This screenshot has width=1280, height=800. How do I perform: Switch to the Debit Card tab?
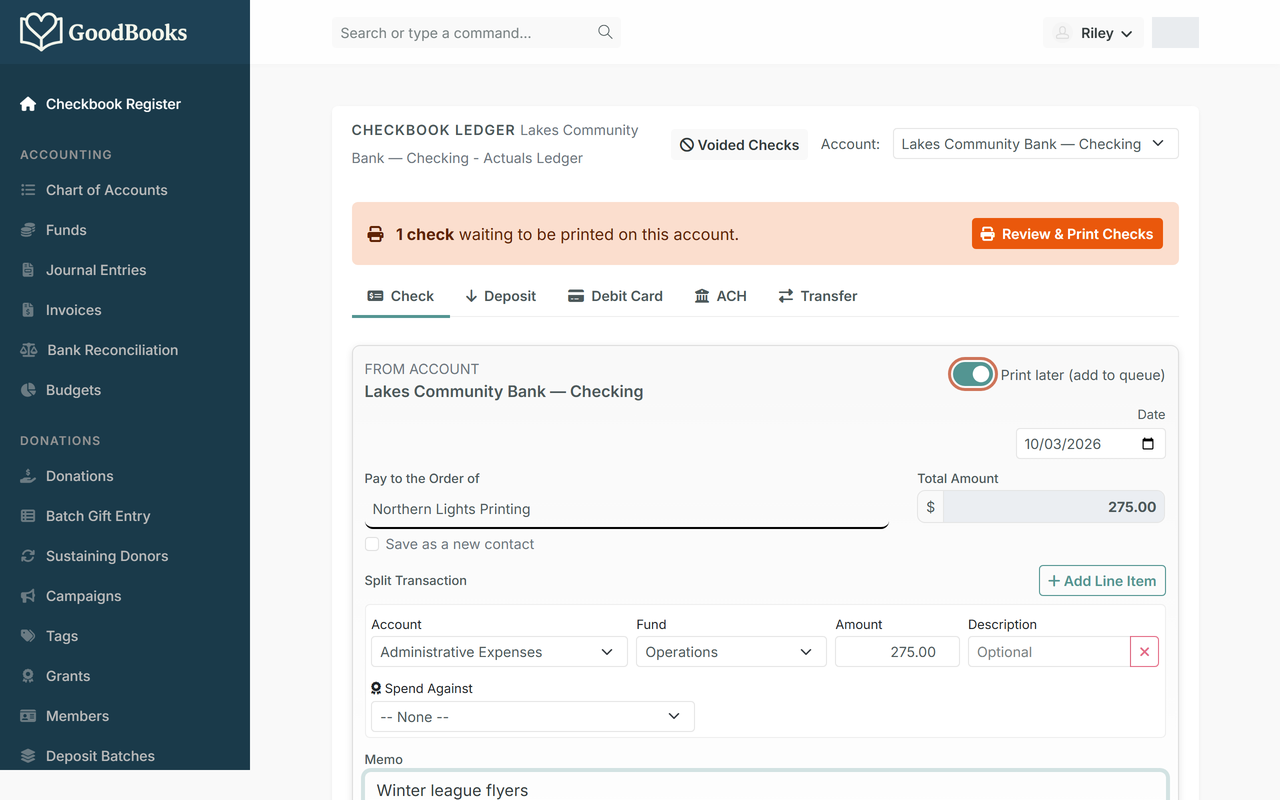[x=615, y=296]
